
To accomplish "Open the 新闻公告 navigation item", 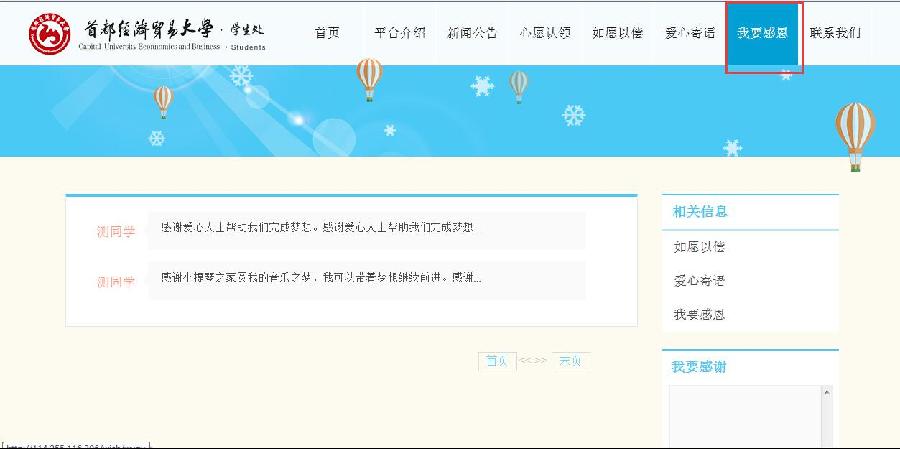I will pos(472,33).
